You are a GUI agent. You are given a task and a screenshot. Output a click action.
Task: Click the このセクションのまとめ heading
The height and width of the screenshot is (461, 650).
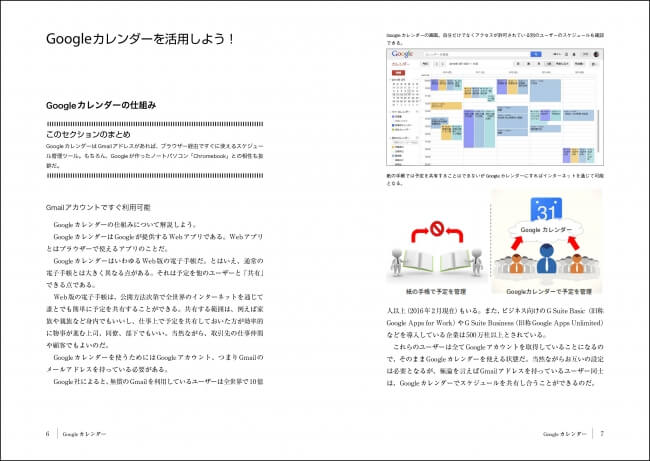[88, 134]
